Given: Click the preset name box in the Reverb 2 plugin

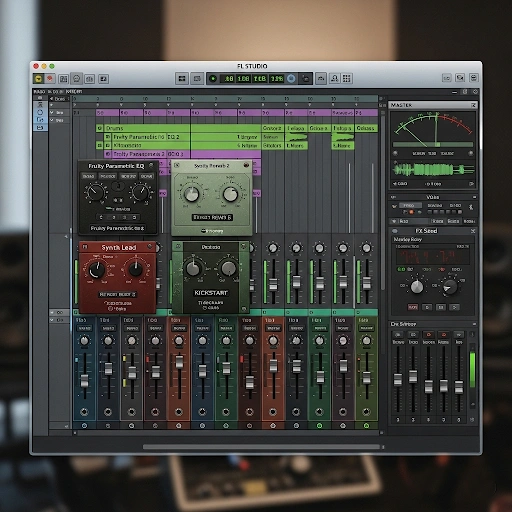Looking at the screenshot, I should (x=212, y=217).
